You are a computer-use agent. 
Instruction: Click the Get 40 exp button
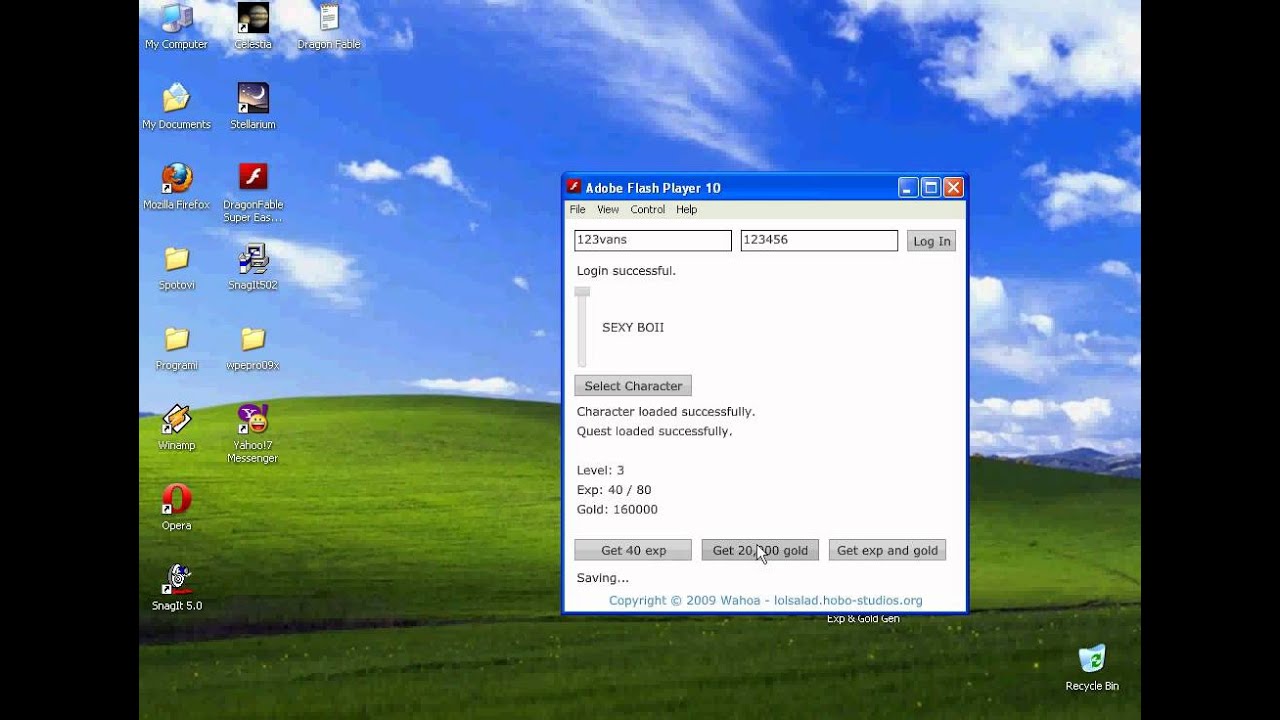point(633,550)
